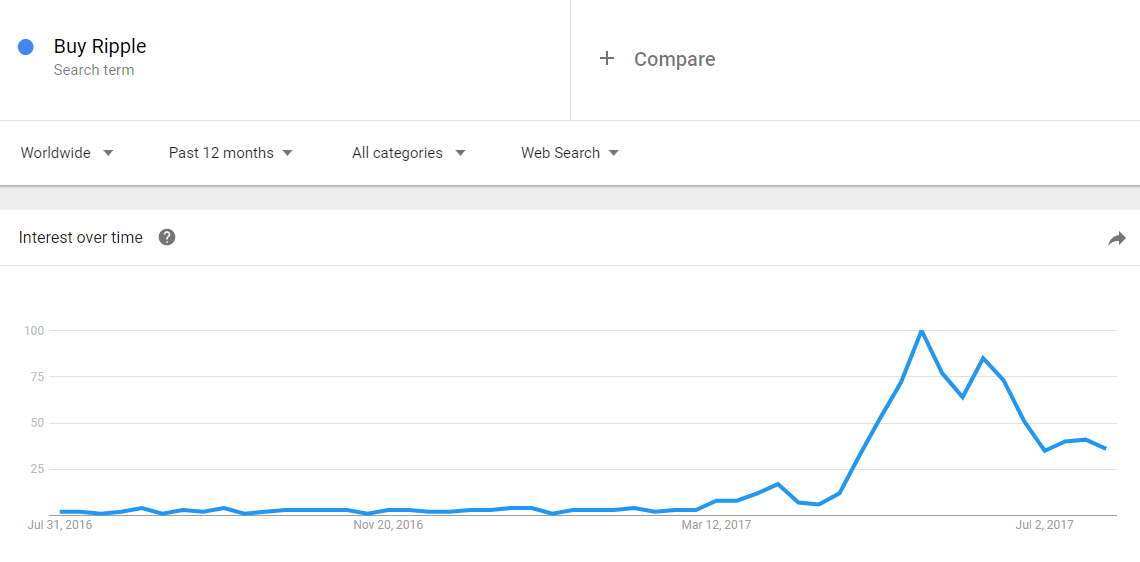
Task: Open the All categories dropdown
Action: (409, 153)
